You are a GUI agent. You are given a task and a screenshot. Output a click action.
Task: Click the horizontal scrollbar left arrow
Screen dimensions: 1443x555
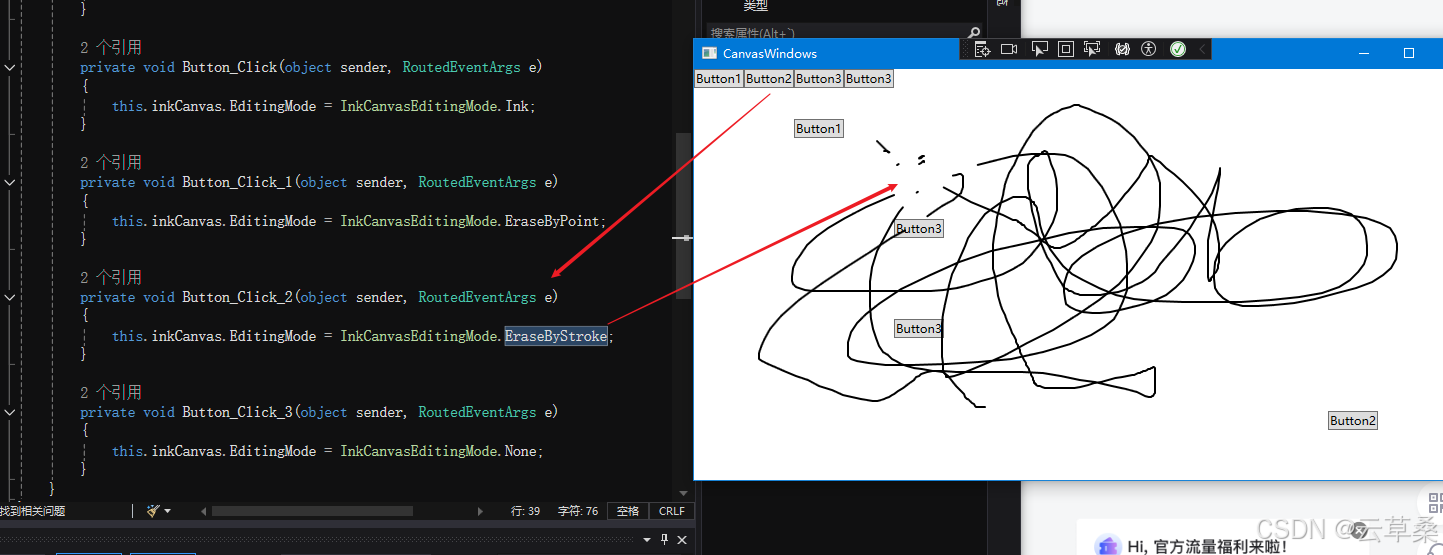[x=204, y=511]
